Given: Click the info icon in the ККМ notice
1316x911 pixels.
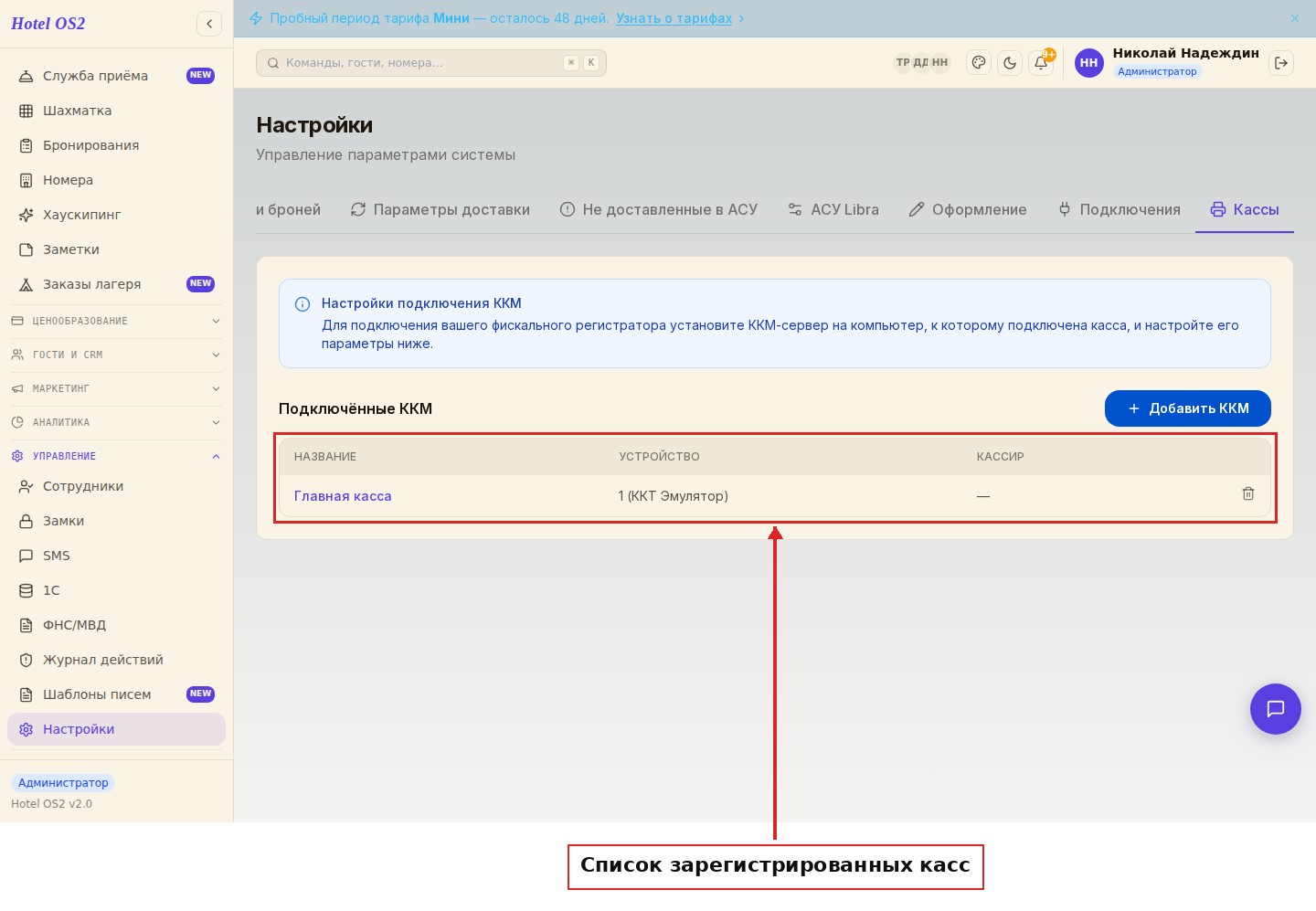Looking at the screenshot, I should tap(302, 304).
